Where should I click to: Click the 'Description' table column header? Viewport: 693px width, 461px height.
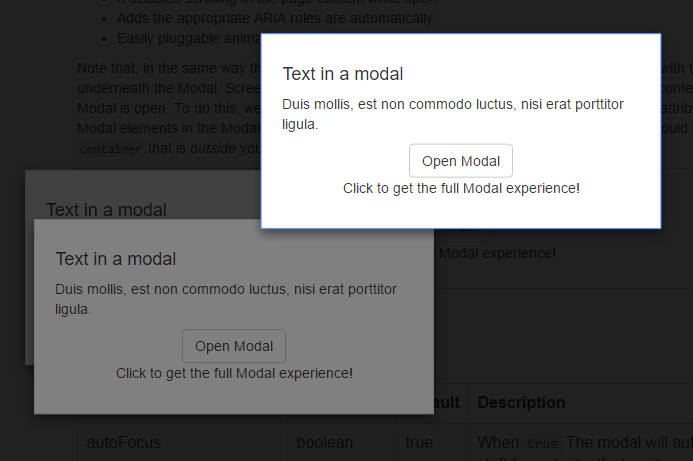click(x=522, y=402)
